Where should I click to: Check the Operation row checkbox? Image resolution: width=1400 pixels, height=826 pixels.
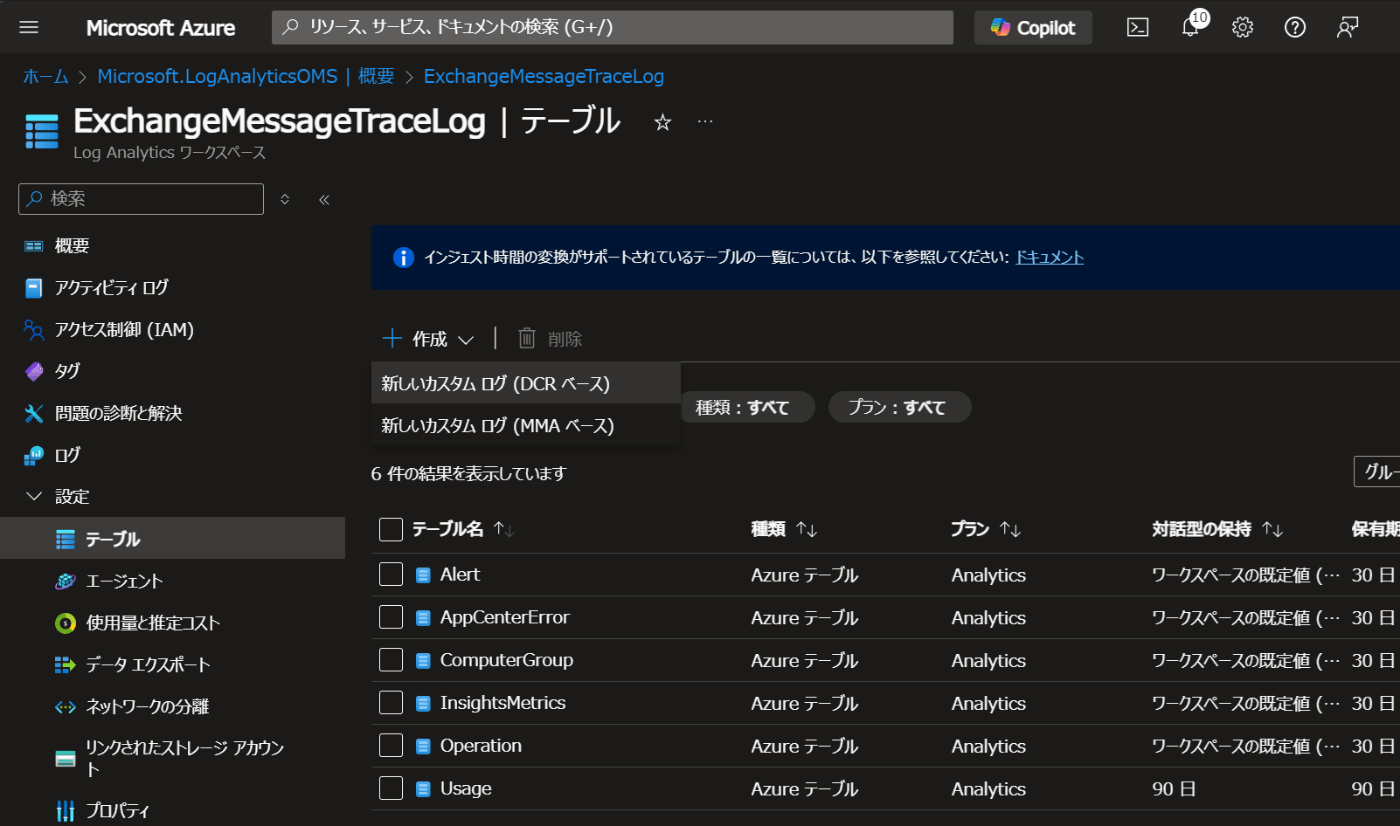pos(391,746)
